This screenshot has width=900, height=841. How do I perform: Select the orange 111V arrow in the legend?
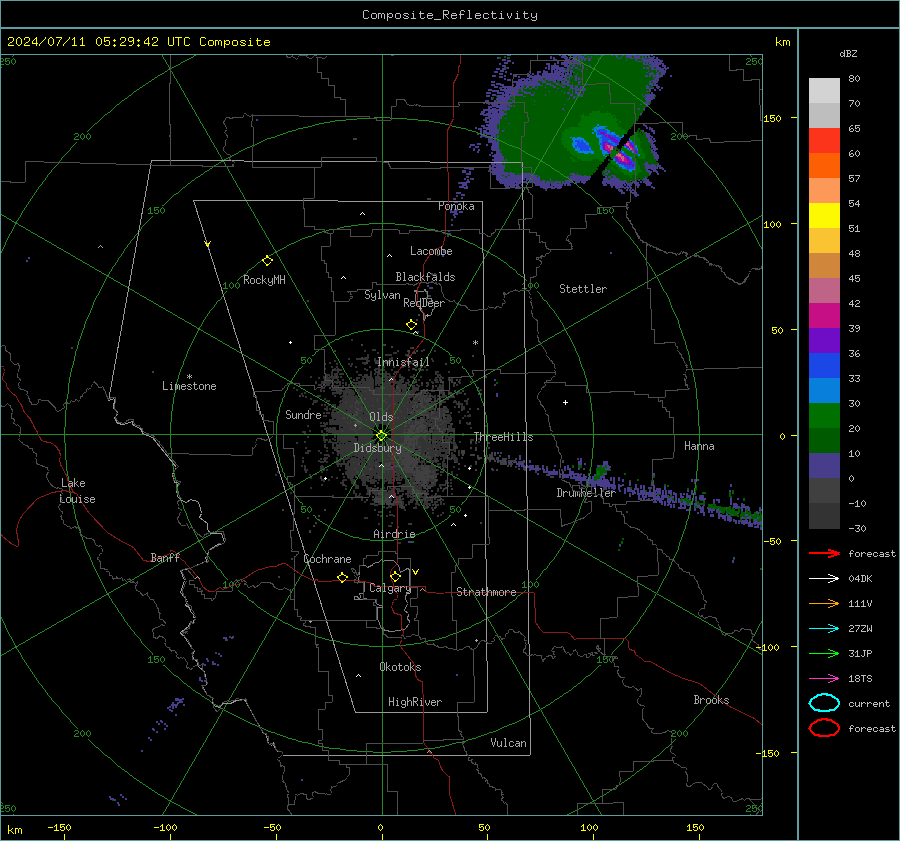point(824,603)
